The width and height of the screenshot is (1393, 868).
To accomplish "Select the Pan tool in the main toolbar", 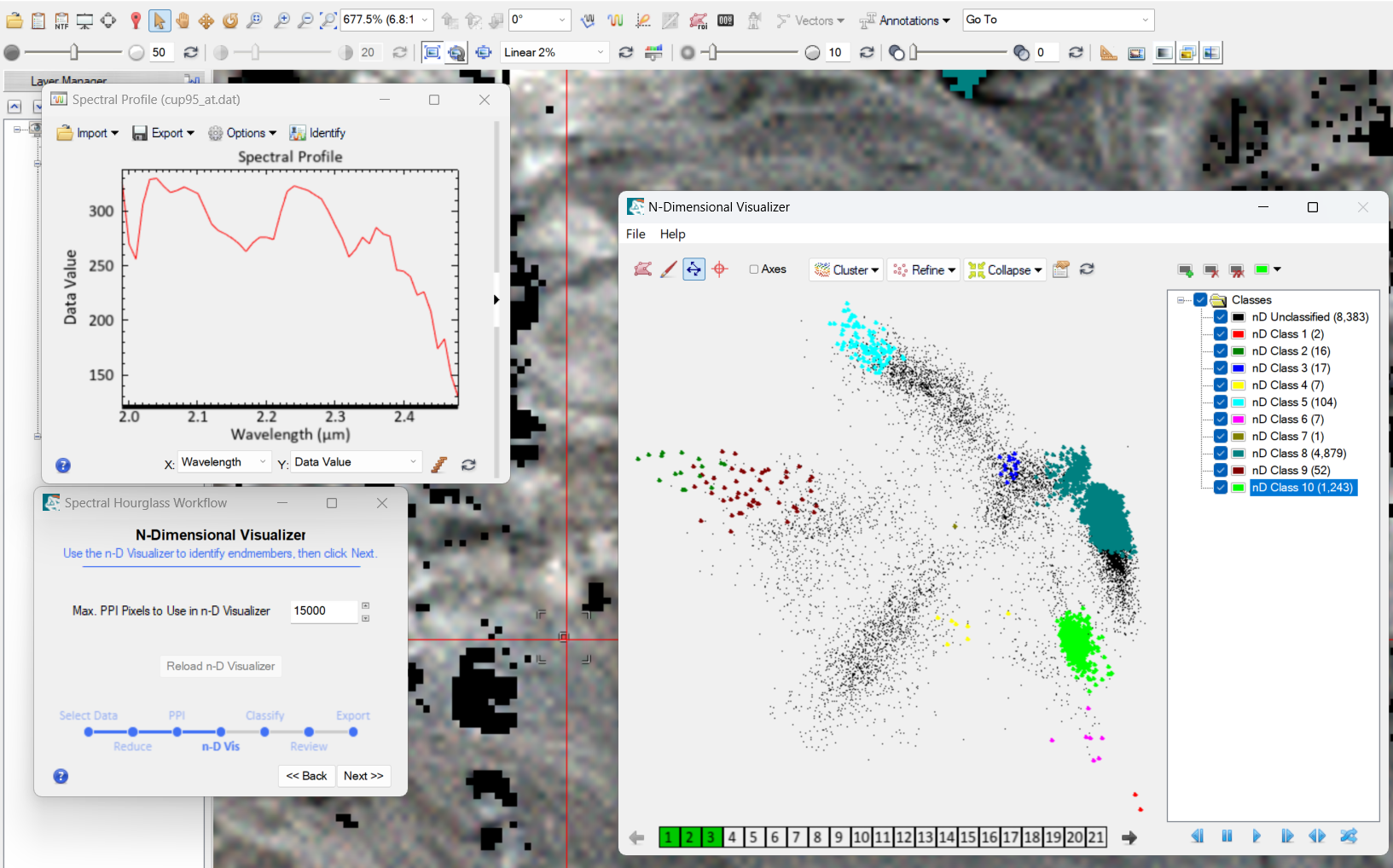I will [183, 20].
